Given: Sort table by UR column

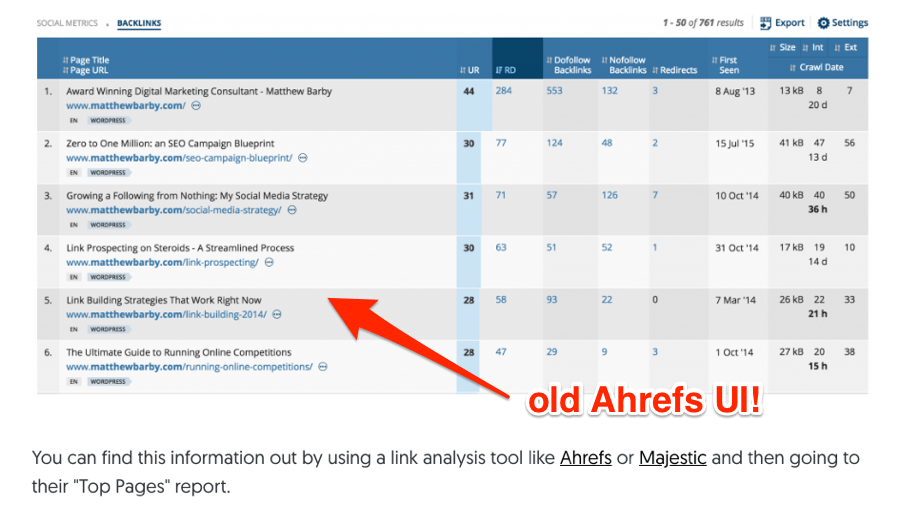Looking at the screenshot, I should click(470, 70).
